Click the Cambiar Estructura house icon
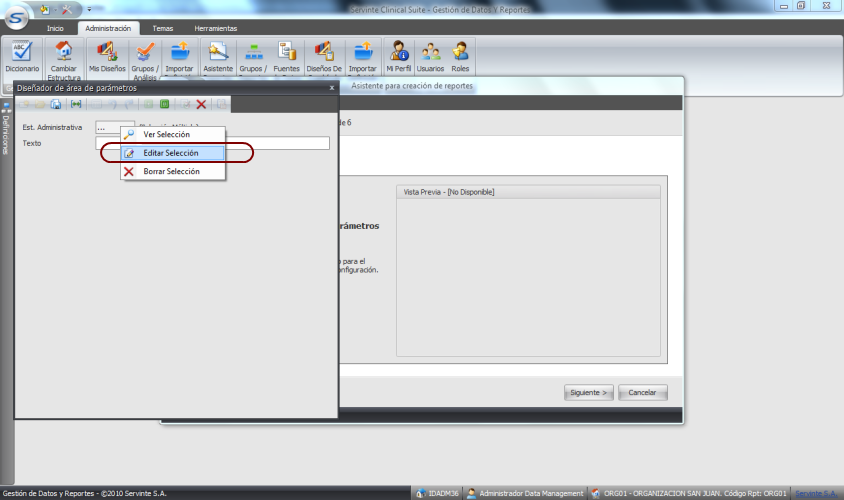This screenshot has width=844, height=500. click(x=64, y=56)
